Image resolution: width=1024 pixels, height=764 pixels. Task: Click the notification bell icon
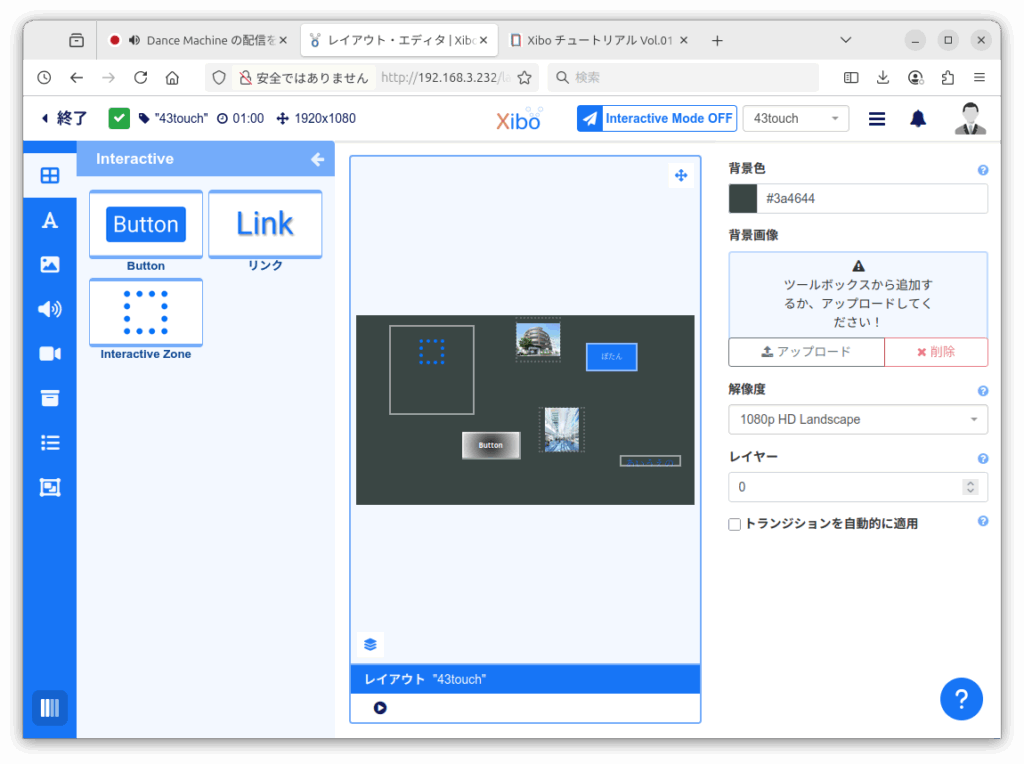917,119
